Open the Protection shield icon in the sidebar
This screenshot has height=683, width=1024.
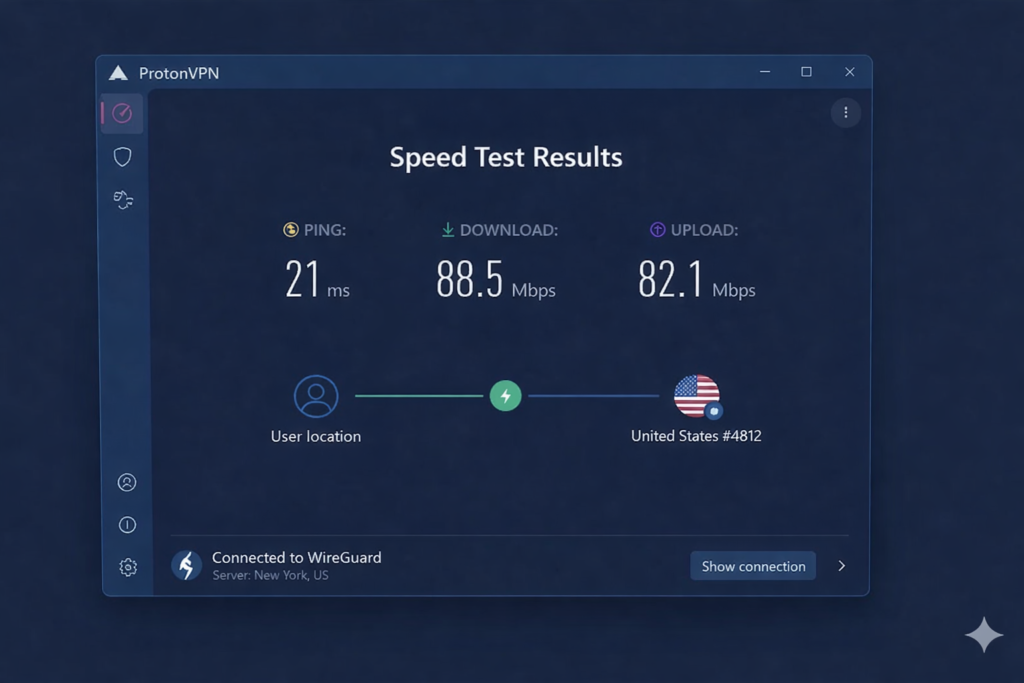122,156
